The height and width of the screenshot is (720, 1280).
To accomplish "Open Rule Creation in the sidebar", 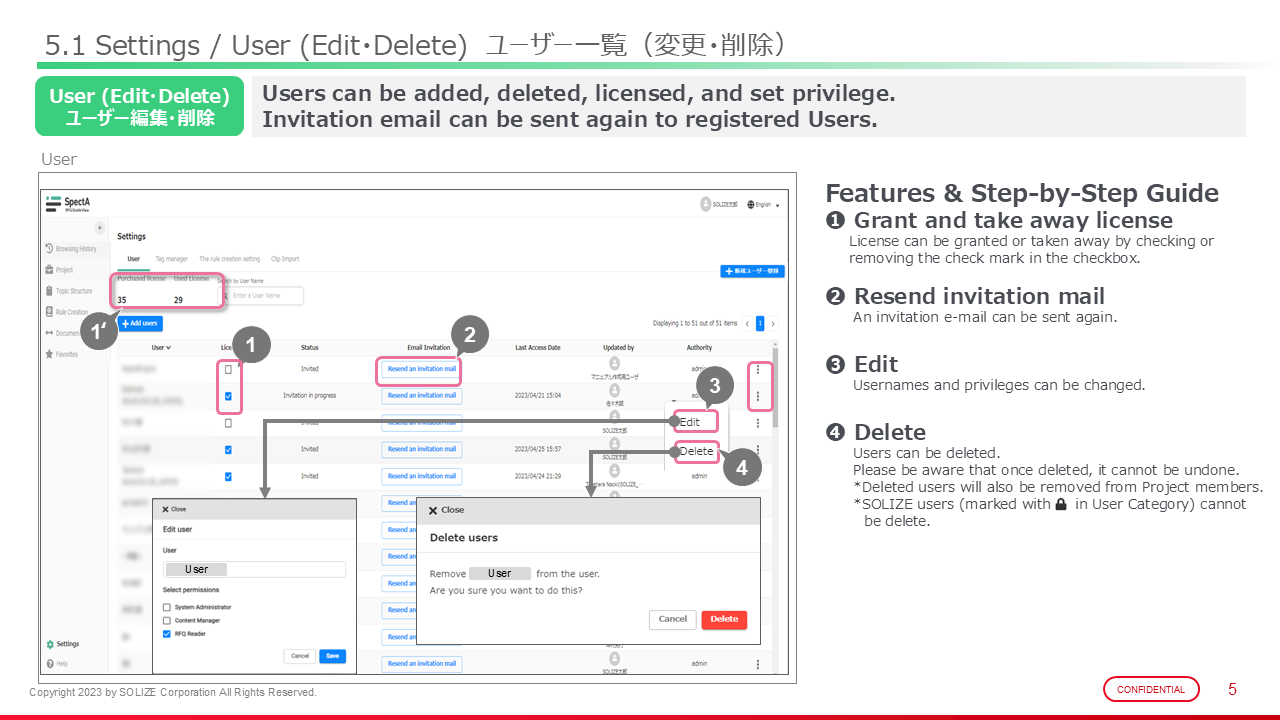I will (x=71, y=312).
